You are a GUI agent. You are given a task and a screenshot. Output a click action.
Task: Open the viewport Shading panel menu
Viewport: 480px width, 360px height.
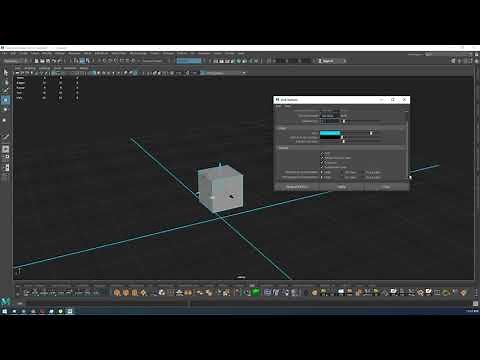(30, 68)
